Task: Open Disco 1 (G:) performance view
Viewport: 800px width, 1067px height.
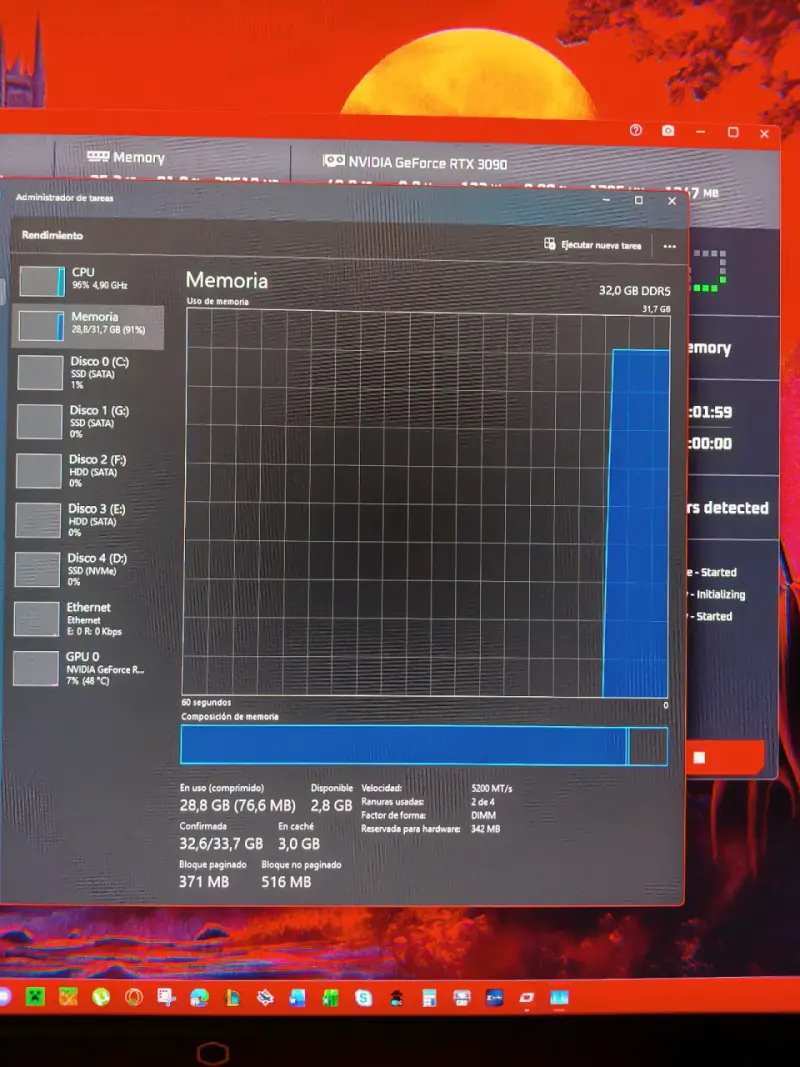Action: click(x=87, y=421)
